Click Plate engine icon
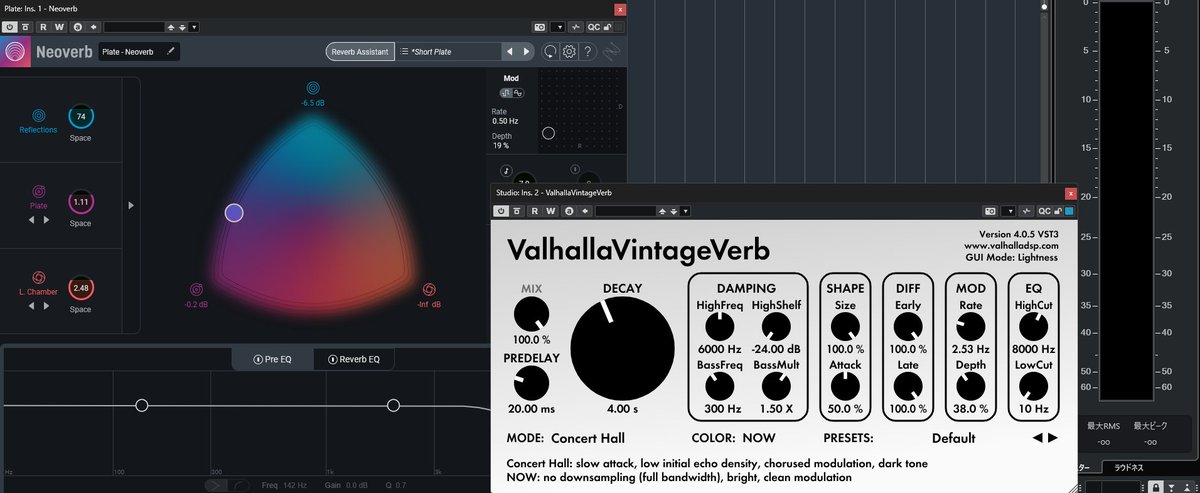The width and height of the screenshot is (1200, 493). coord(38,191)
